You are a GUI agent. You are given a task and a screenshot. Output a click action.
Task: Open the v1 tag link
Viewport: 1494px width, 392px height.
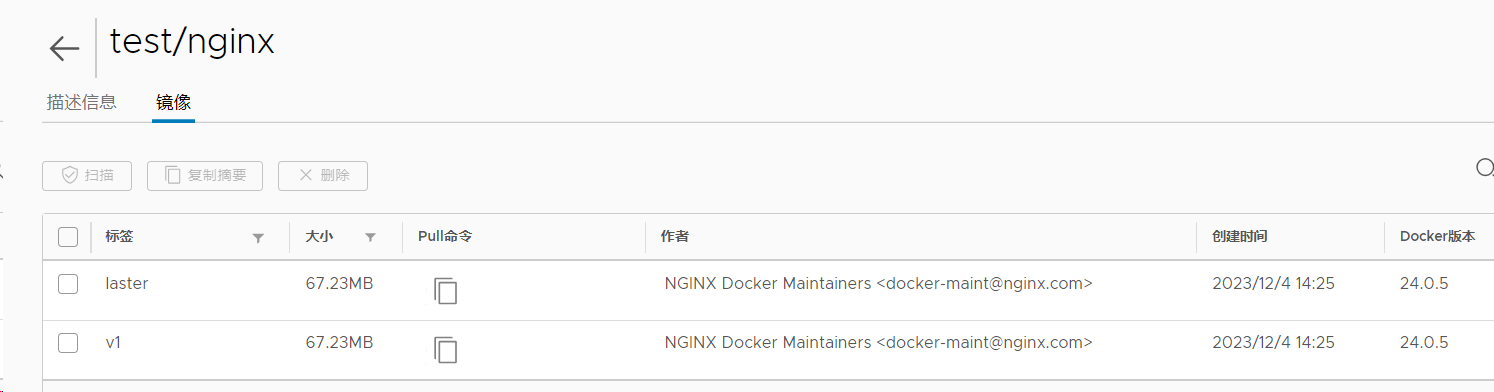(113, 343)
